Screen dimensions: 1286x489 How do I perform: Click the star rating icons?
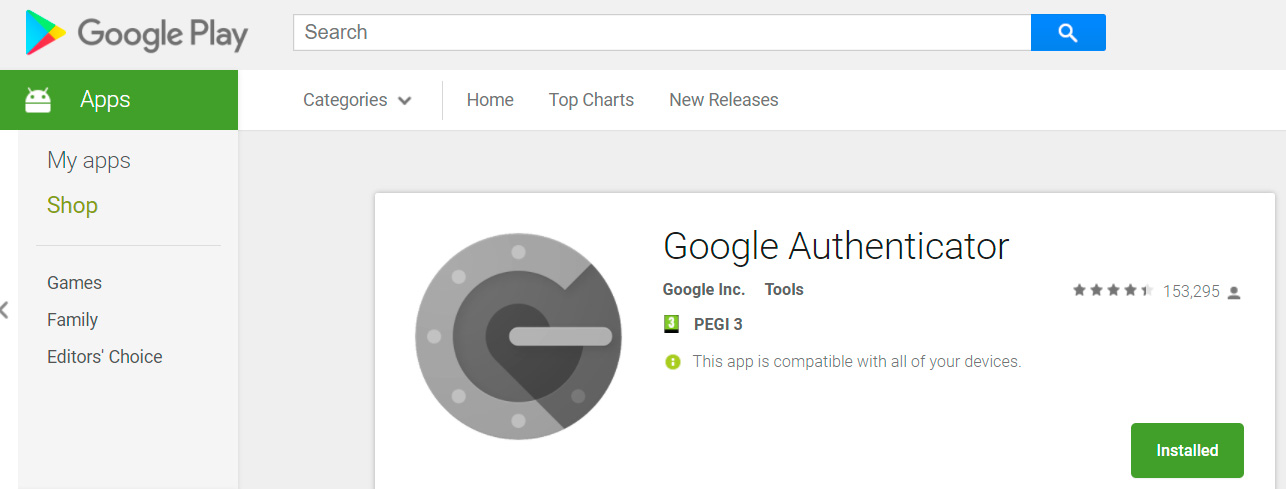[x=1113, y=291]
